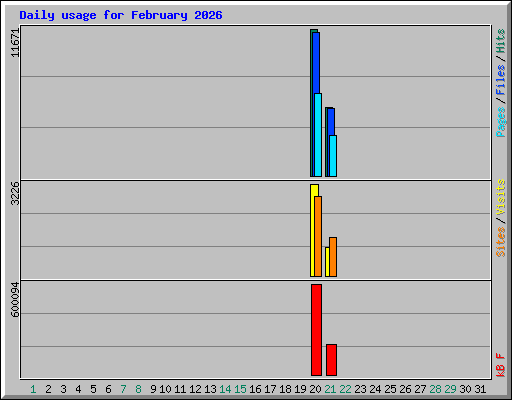Viewport: 512px width, 400px height.
Task: Select the cyan Pages bar for day 20
Action: [x=318, y=135]
